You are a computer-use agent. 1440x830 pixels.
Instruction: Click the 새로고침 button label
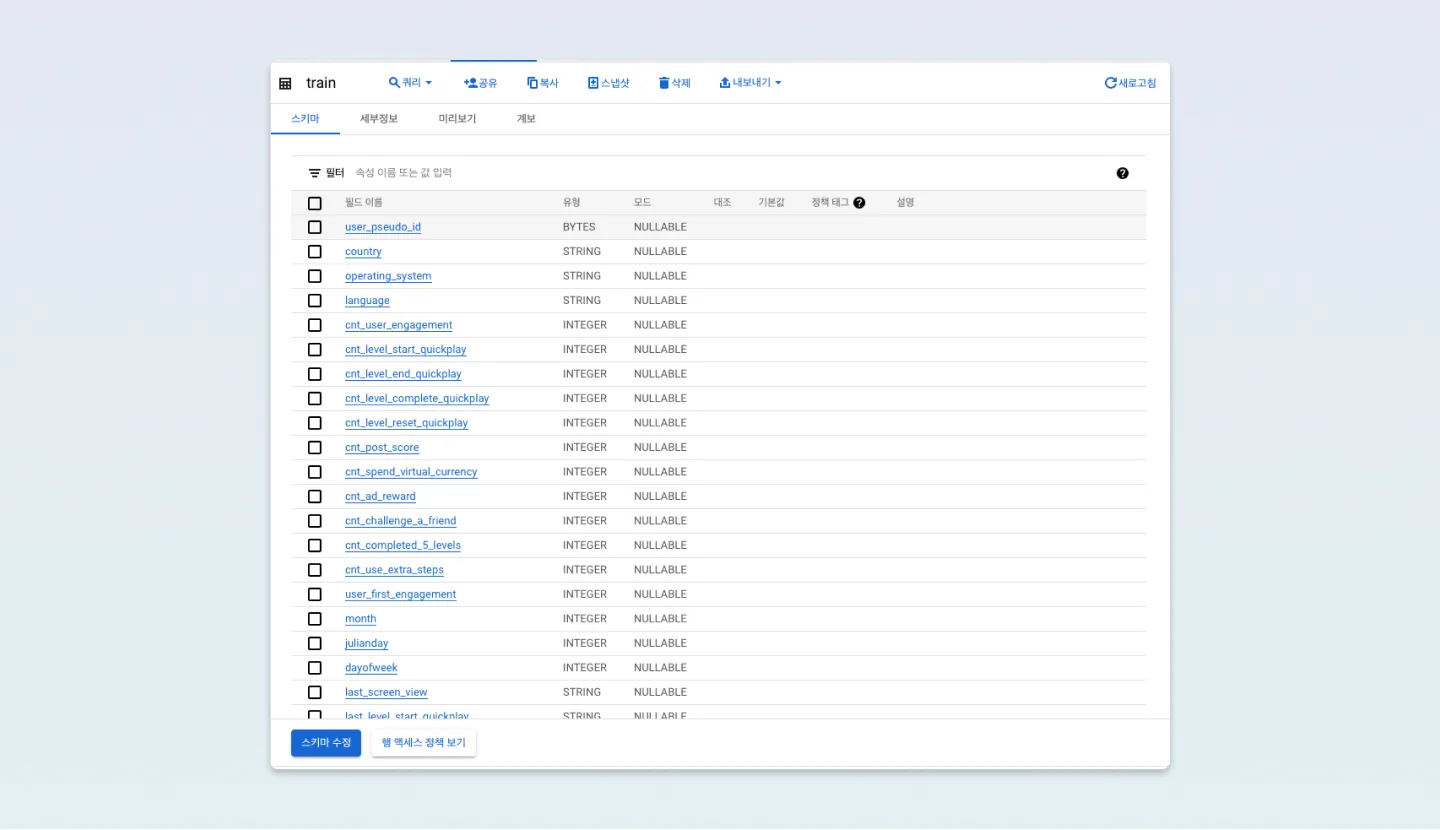point(1137,83)
